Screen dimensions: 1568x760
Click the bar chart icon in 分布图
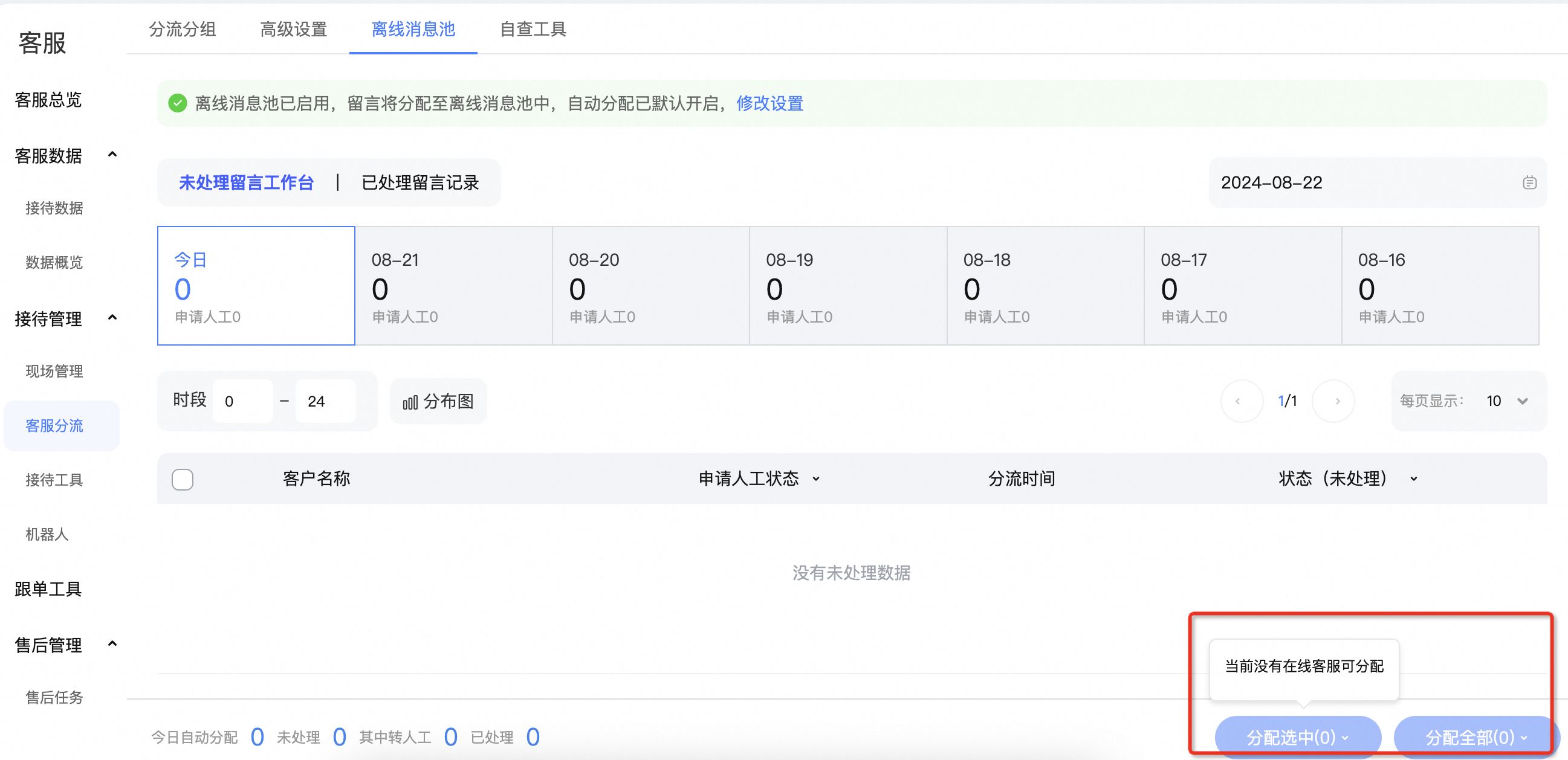[x=410, y=402]
